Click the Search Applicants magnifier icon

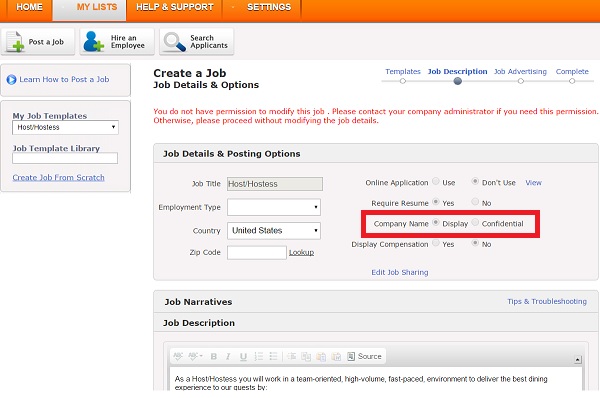click(174, 42)
